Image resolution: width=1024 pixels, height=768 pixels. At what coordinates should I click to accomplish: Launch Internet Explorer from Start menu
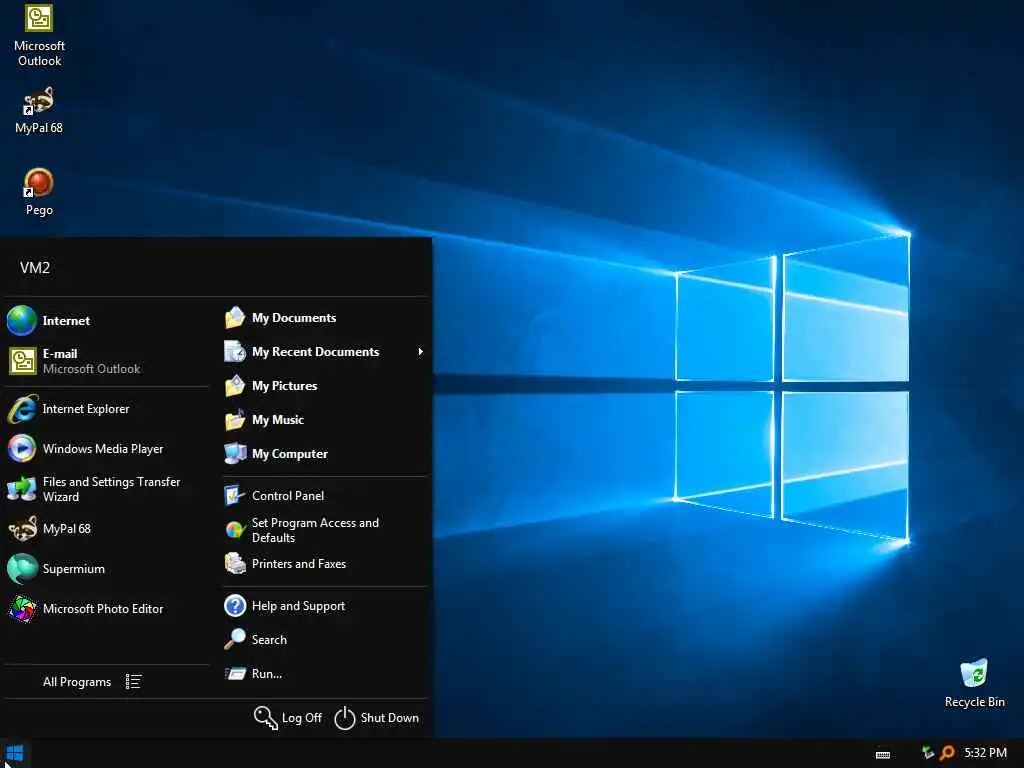click(106, 409)
